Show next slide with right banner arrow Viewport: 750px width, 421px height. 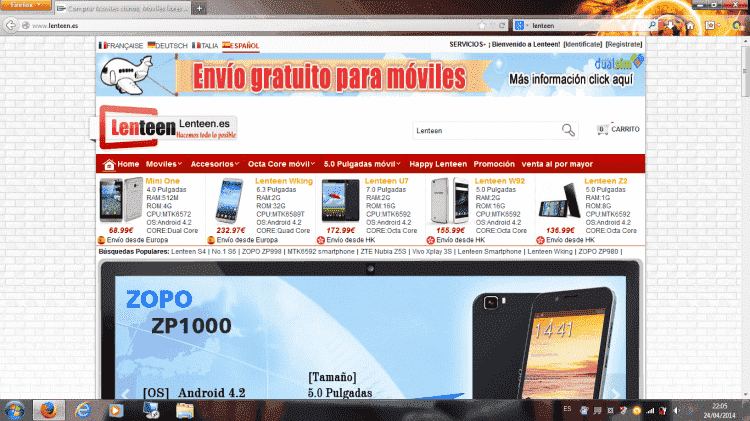click(616, 393)
